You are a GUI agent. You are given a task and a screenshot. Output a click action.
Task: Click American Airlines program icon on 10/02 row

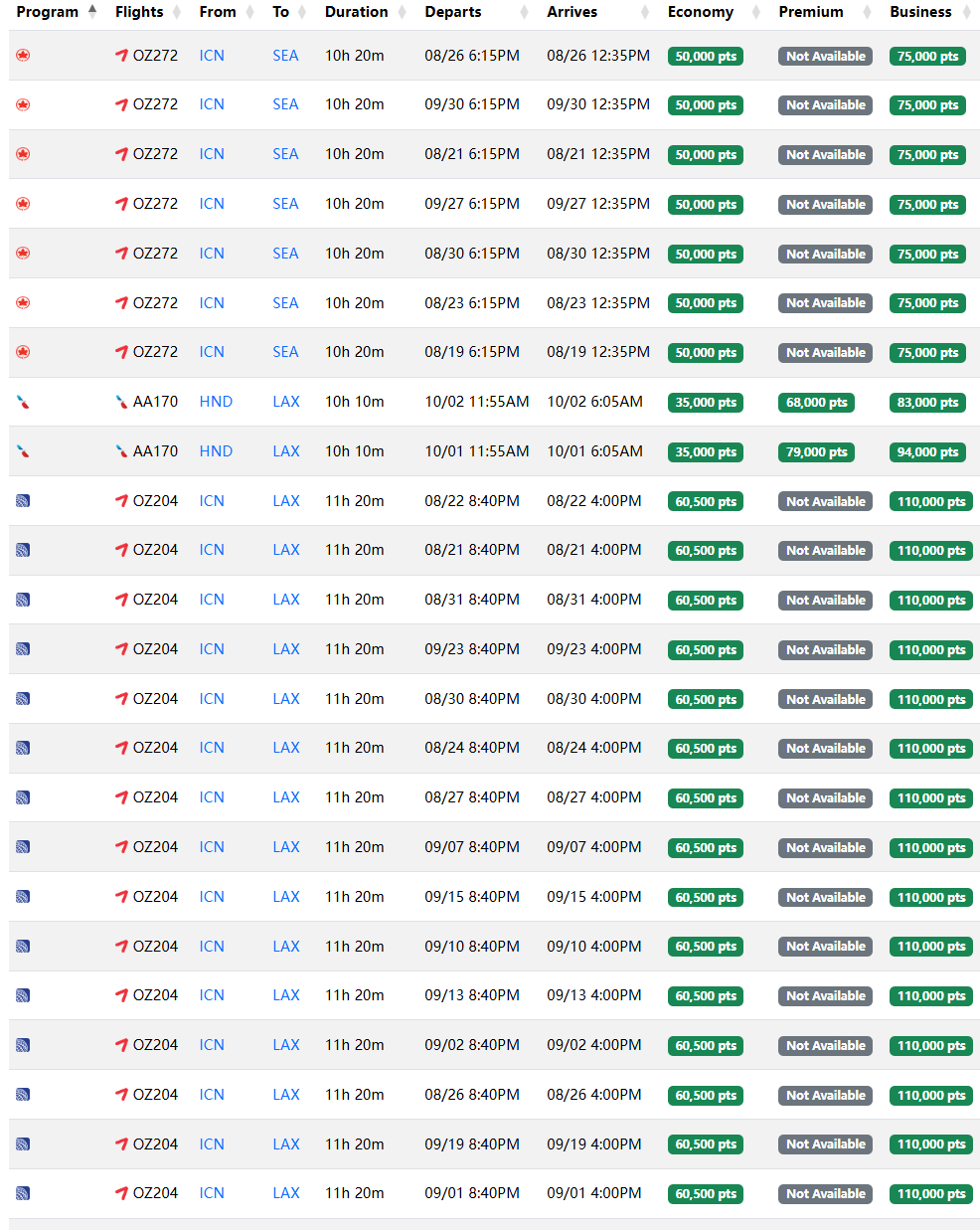pos(23,402)
